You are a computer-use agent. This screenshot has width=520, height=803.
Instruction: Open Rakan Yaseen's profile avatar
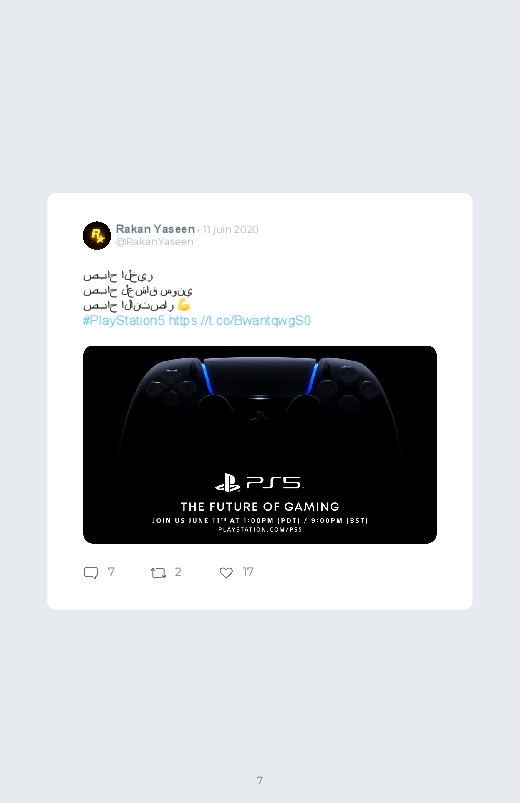tap(97, 236)
